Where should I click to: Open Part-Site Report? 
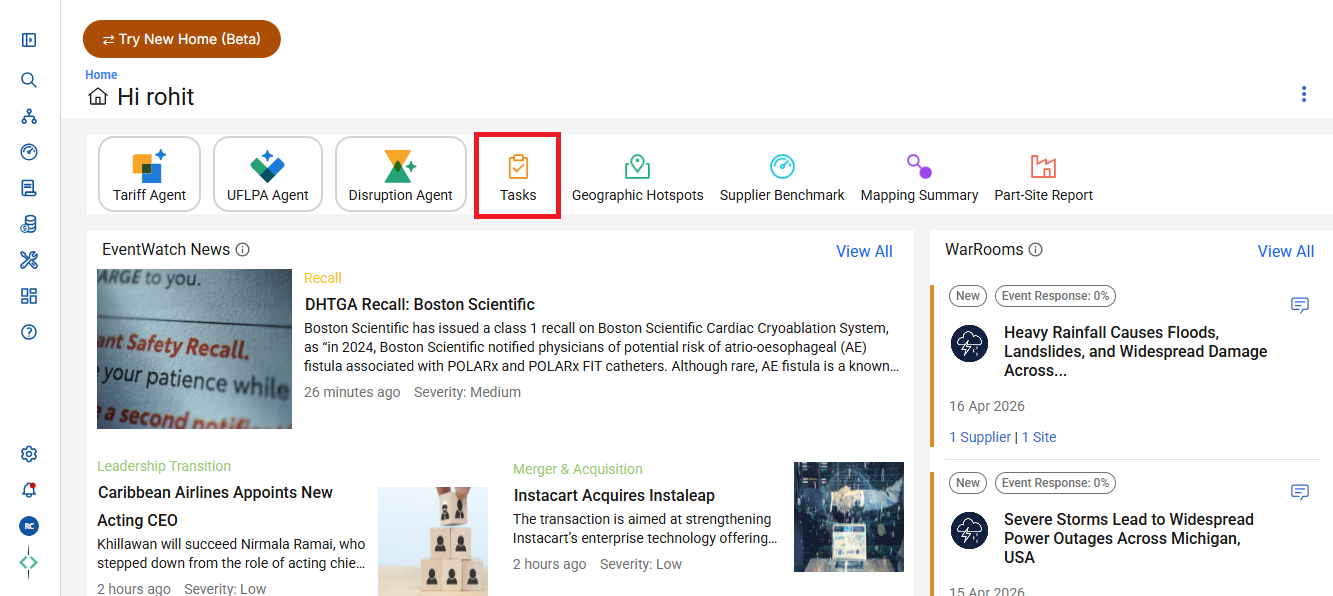(1043, 176)
